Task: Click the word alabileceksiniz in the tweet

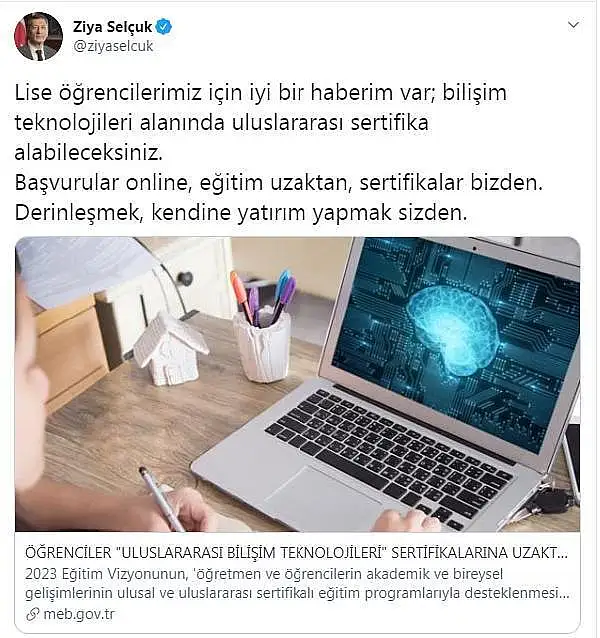Action: point(89,153)
